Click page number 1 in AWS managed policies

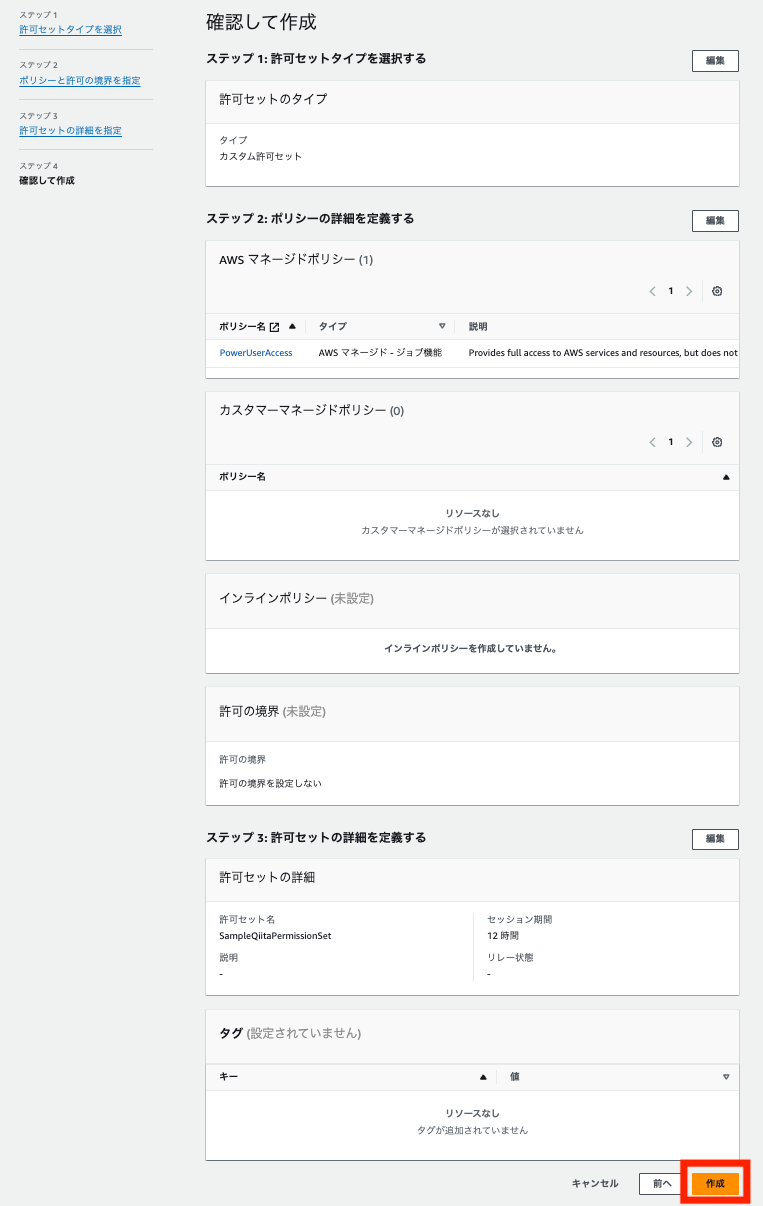[x=671, y=291]
